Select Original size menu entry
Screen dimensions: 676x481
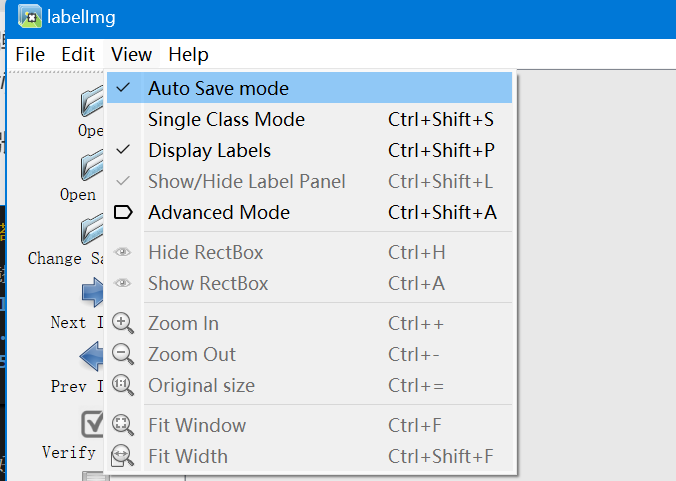(310, 385)
